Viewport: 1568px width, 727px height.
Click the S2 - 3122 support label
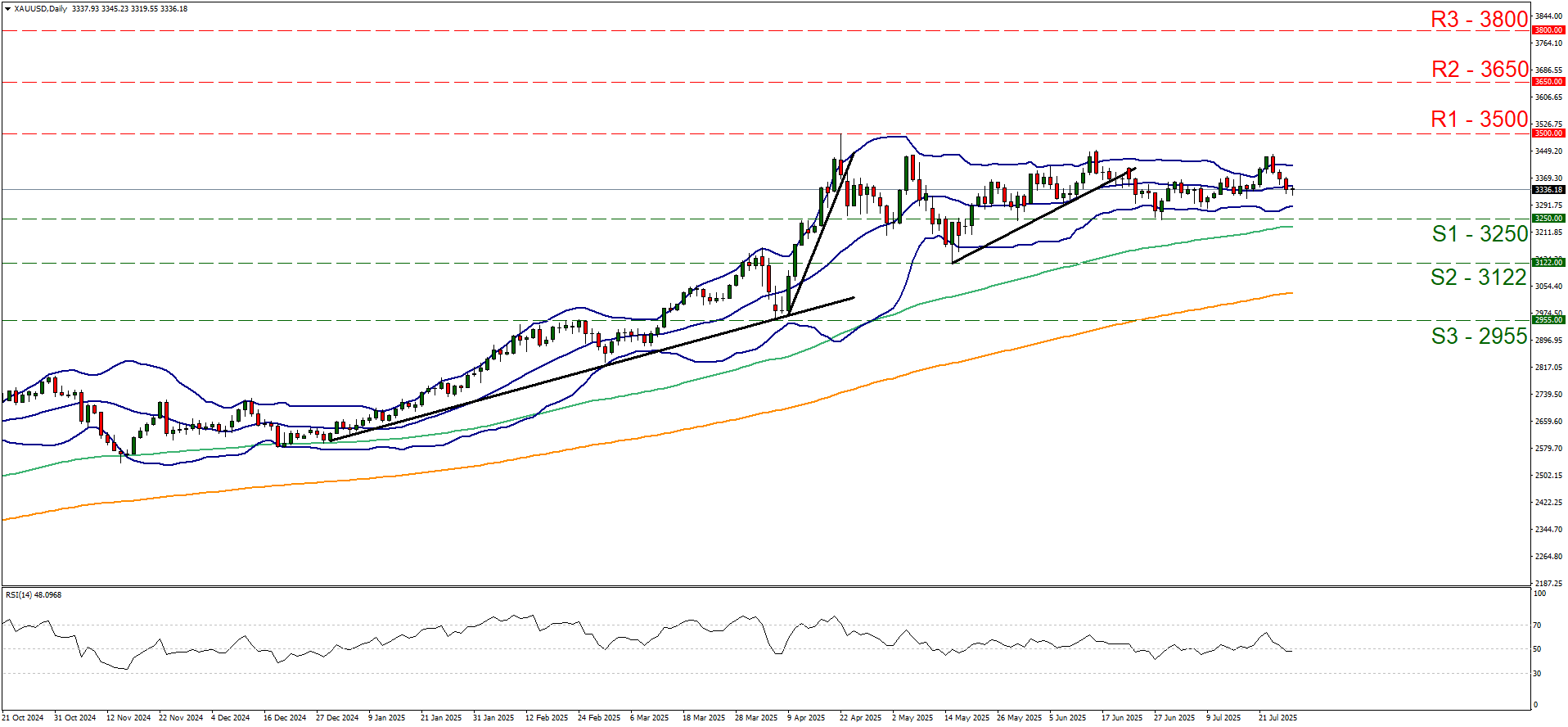click(x=1479, y=277)
